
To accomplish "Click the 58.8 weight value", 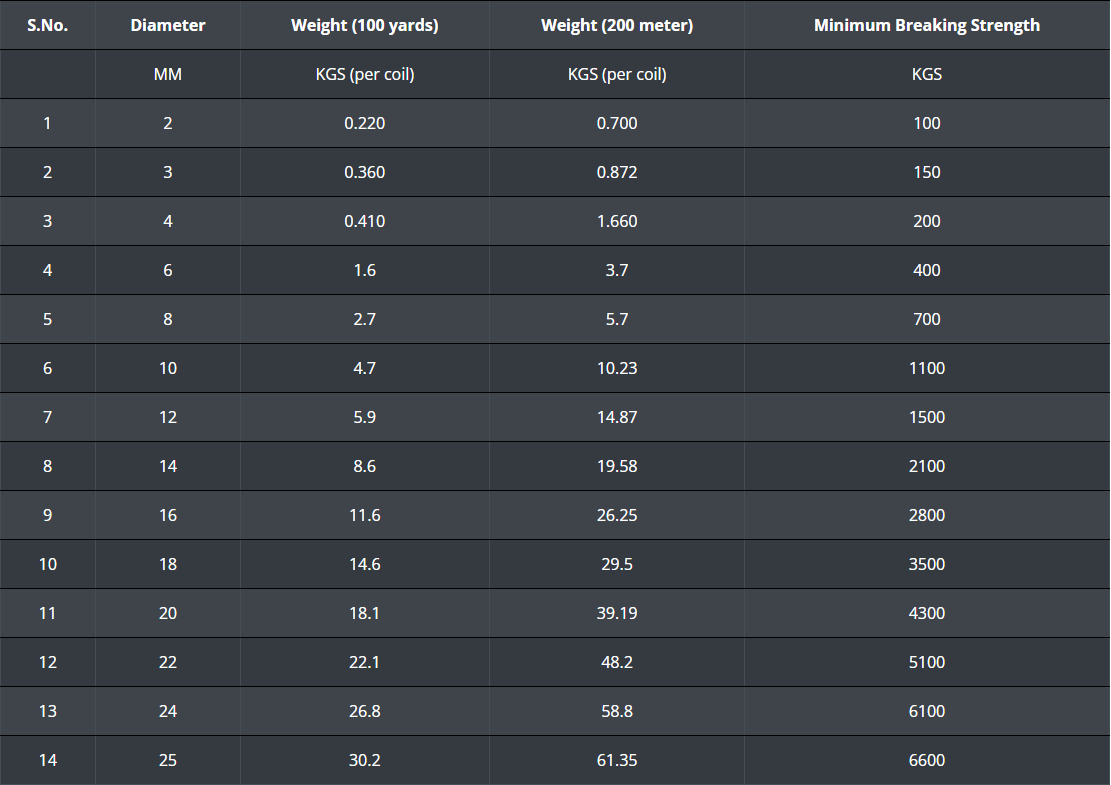I will coord(617,711).
